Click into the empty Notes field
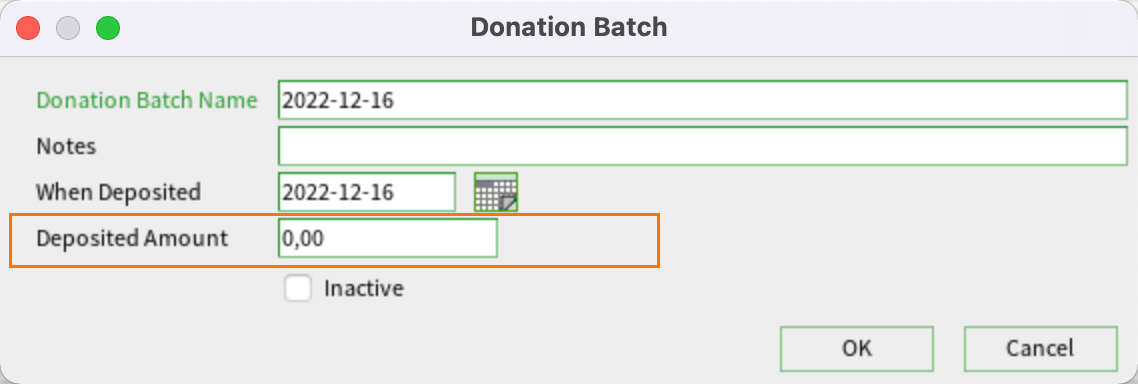The height and width of the screenshot is (384, 1138). pos(703,146)
